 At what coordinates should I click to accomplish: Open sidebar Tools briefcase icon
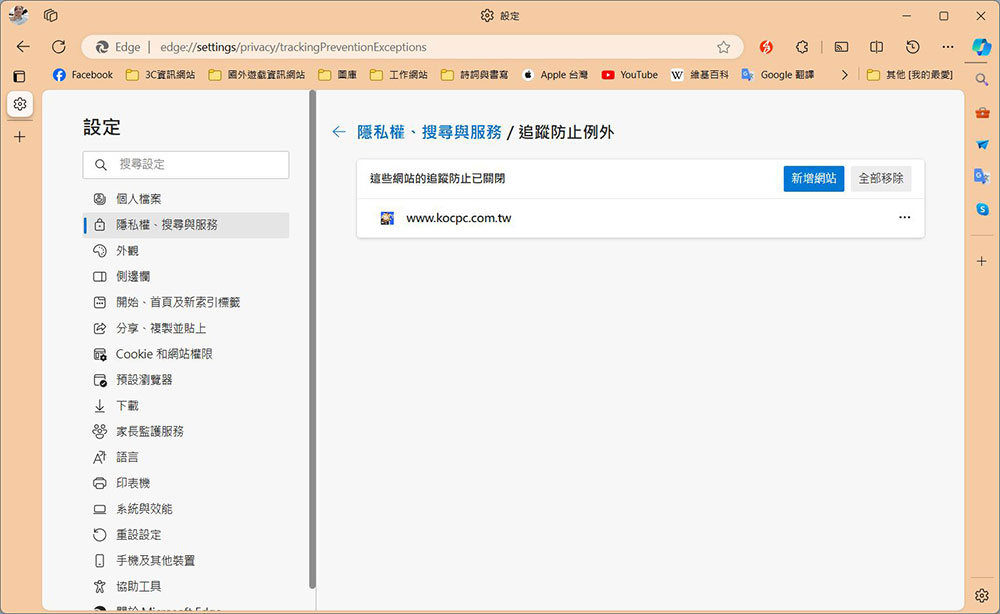[982, 113]
